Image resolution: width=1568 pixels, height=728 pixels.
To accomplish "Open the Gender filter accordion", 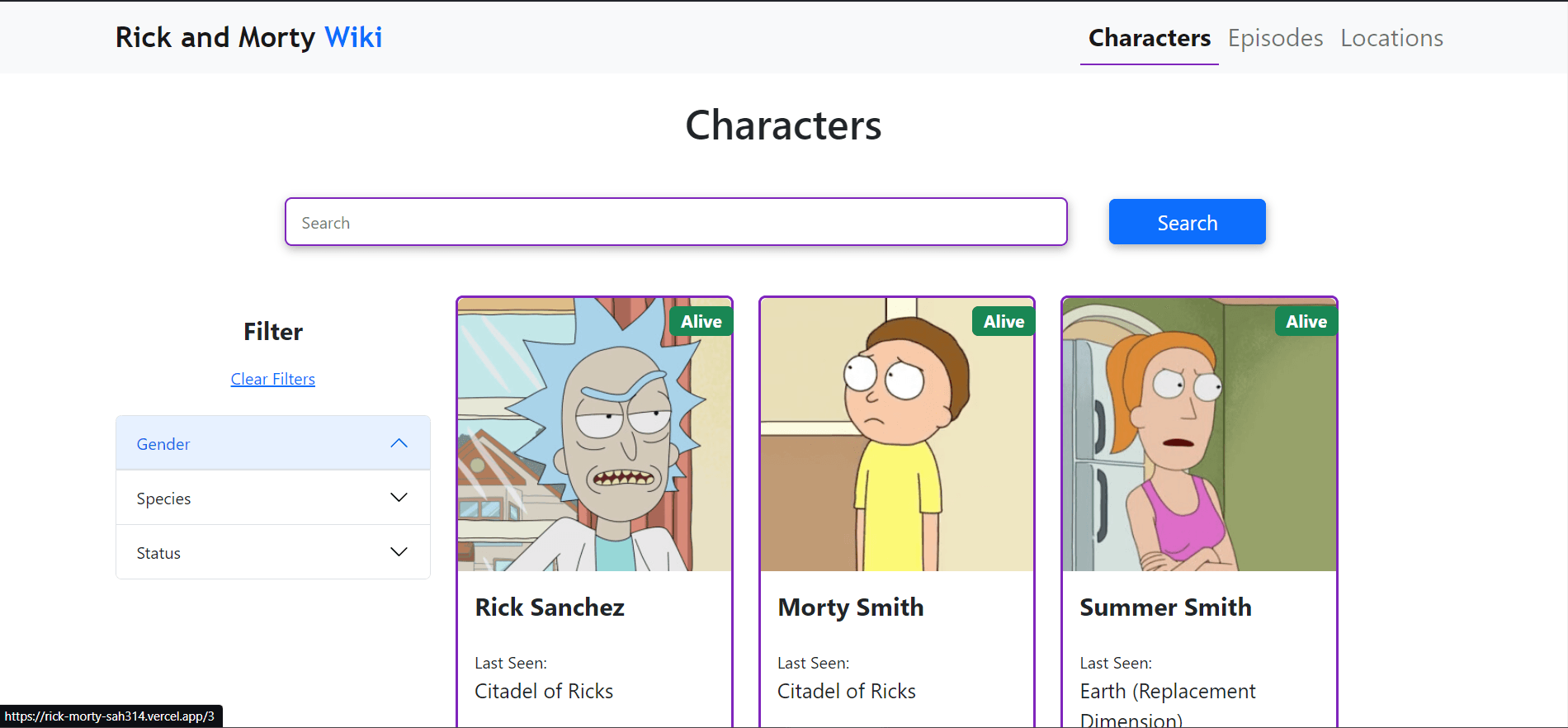I will pyautogui.click(x=163, y=444).
